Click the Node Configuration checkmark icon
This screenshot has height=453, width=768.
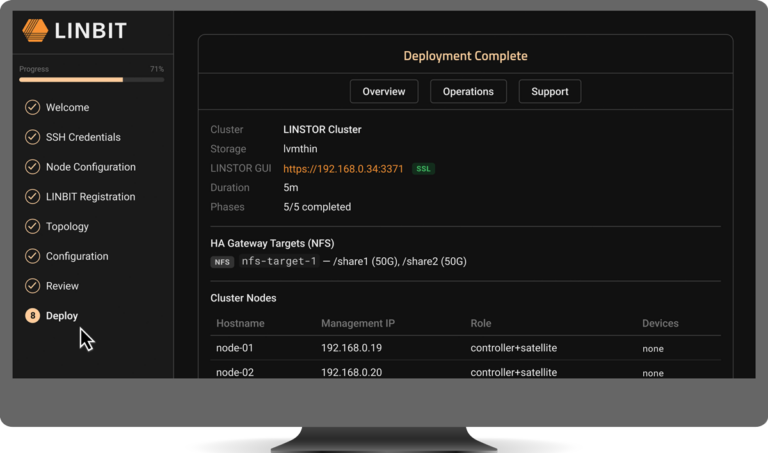click(32, 167)
